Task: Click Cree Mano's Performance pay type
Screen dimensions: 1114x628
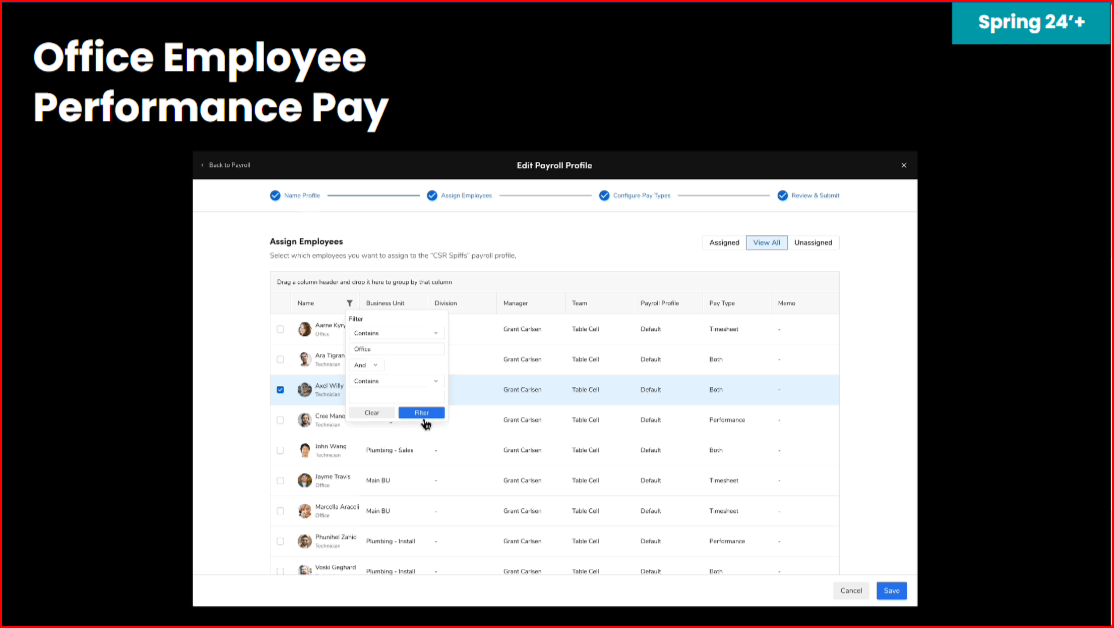Action: pos(727,420)
